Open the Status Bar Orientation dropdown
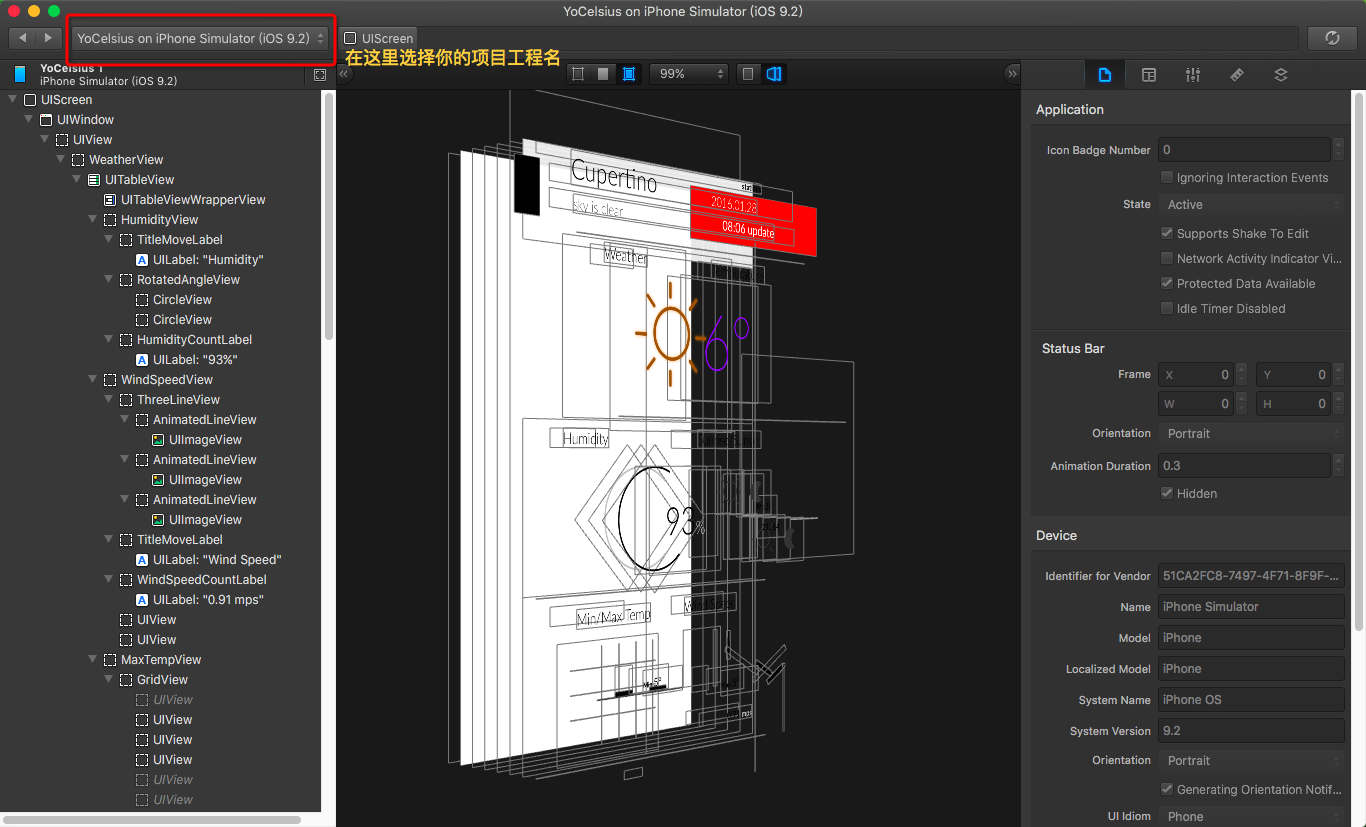This screenshot has width=1366, height=827. [1251, 434]
